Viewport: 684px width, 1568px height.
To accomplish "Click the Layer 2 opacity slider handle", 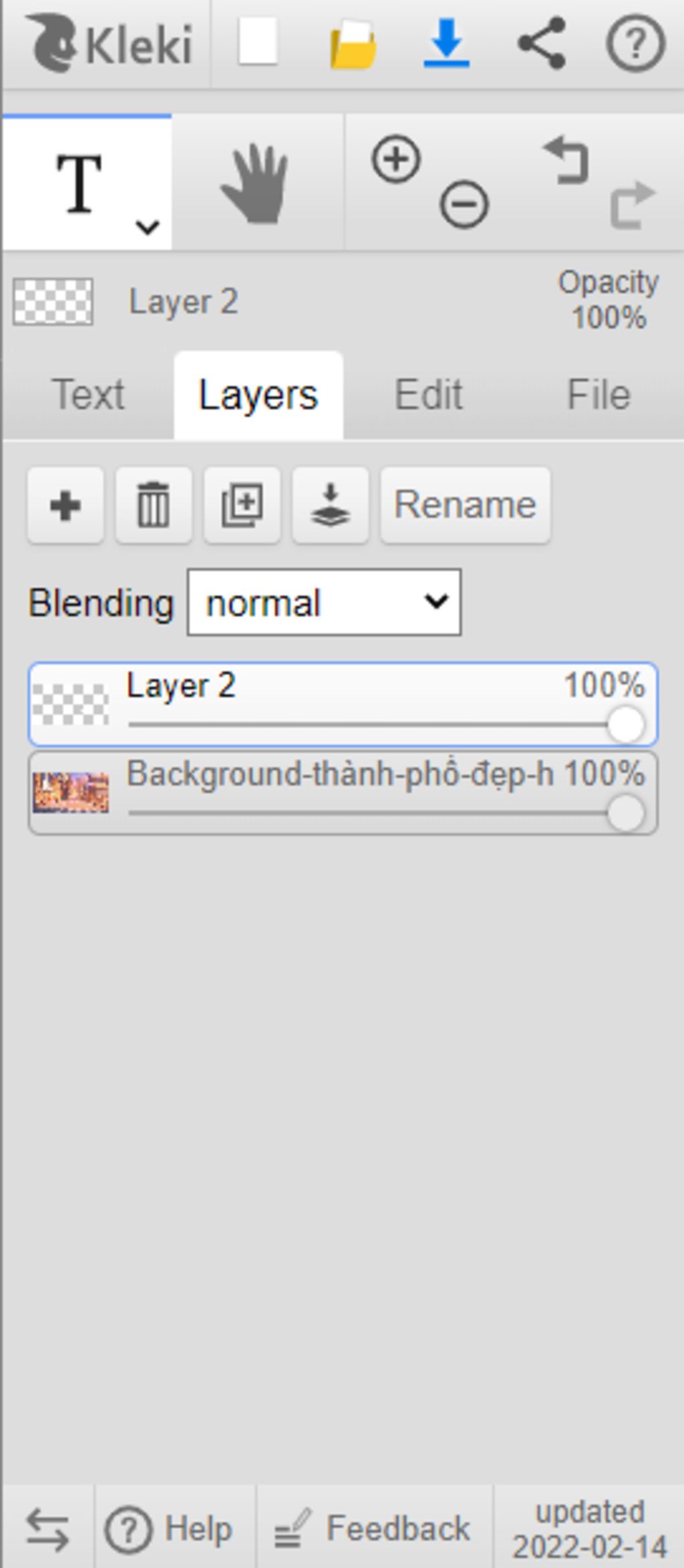I will [626, 725].
